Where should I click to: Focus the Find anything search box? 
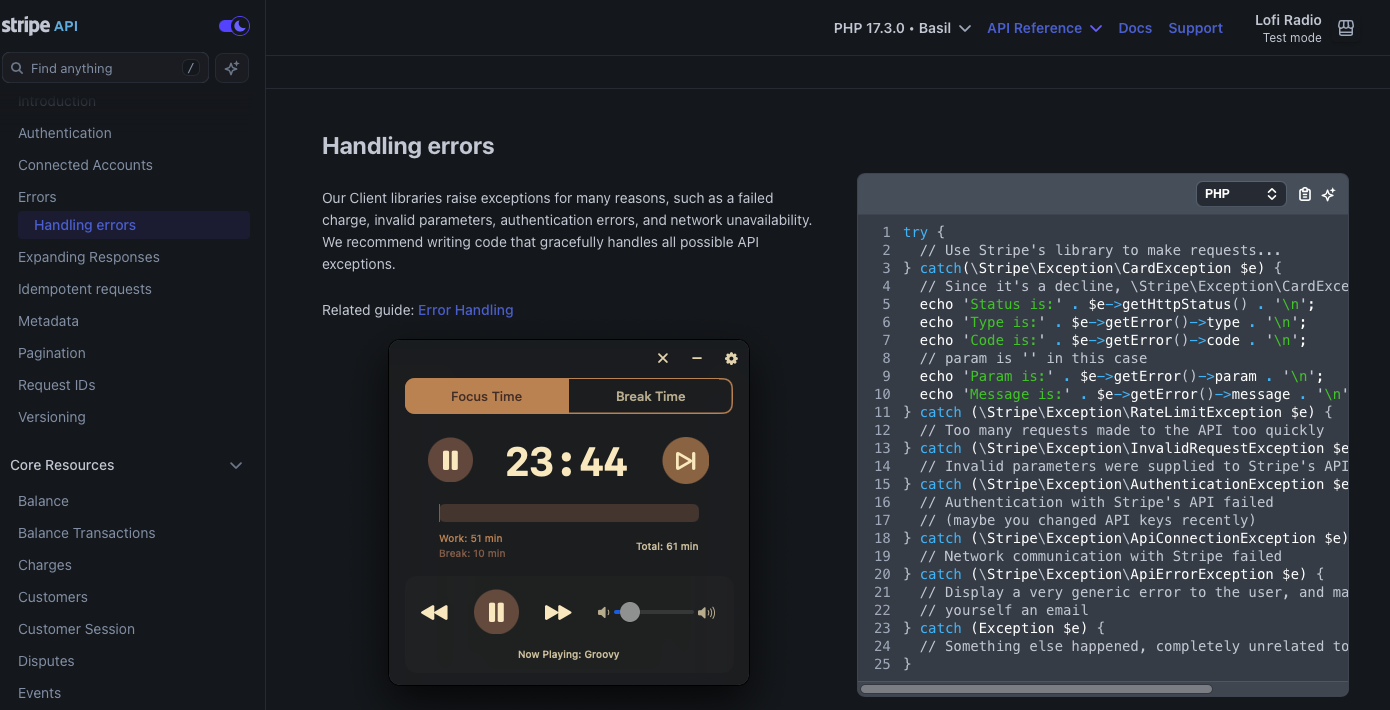click(106, 68)
